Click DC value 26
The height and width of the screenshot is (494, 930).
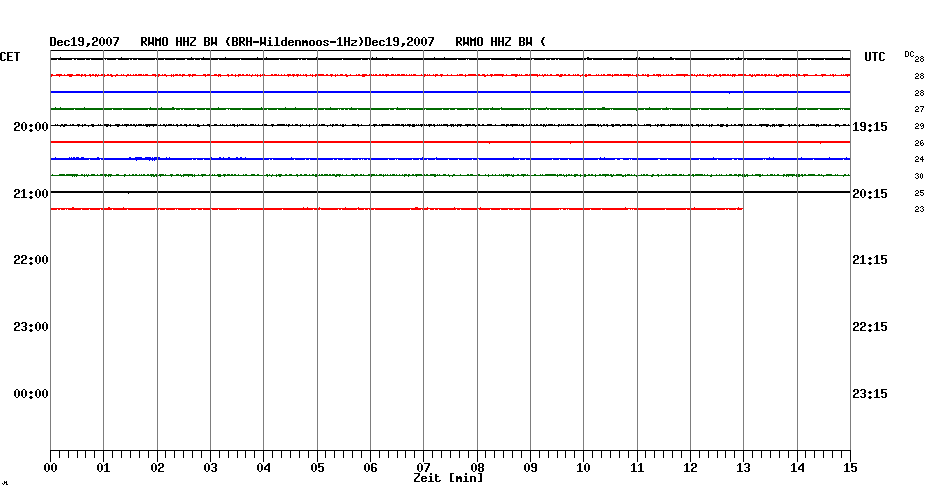[x=919, y=143]
